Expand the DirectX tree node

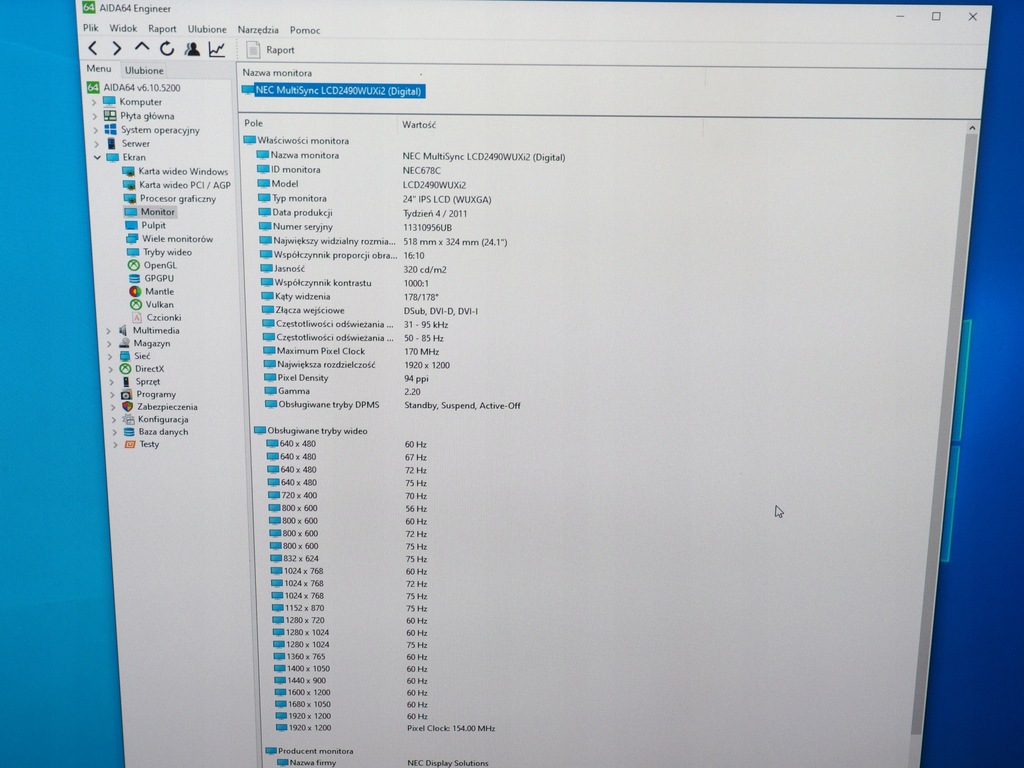pyautogui.click(x=110, y=369)
